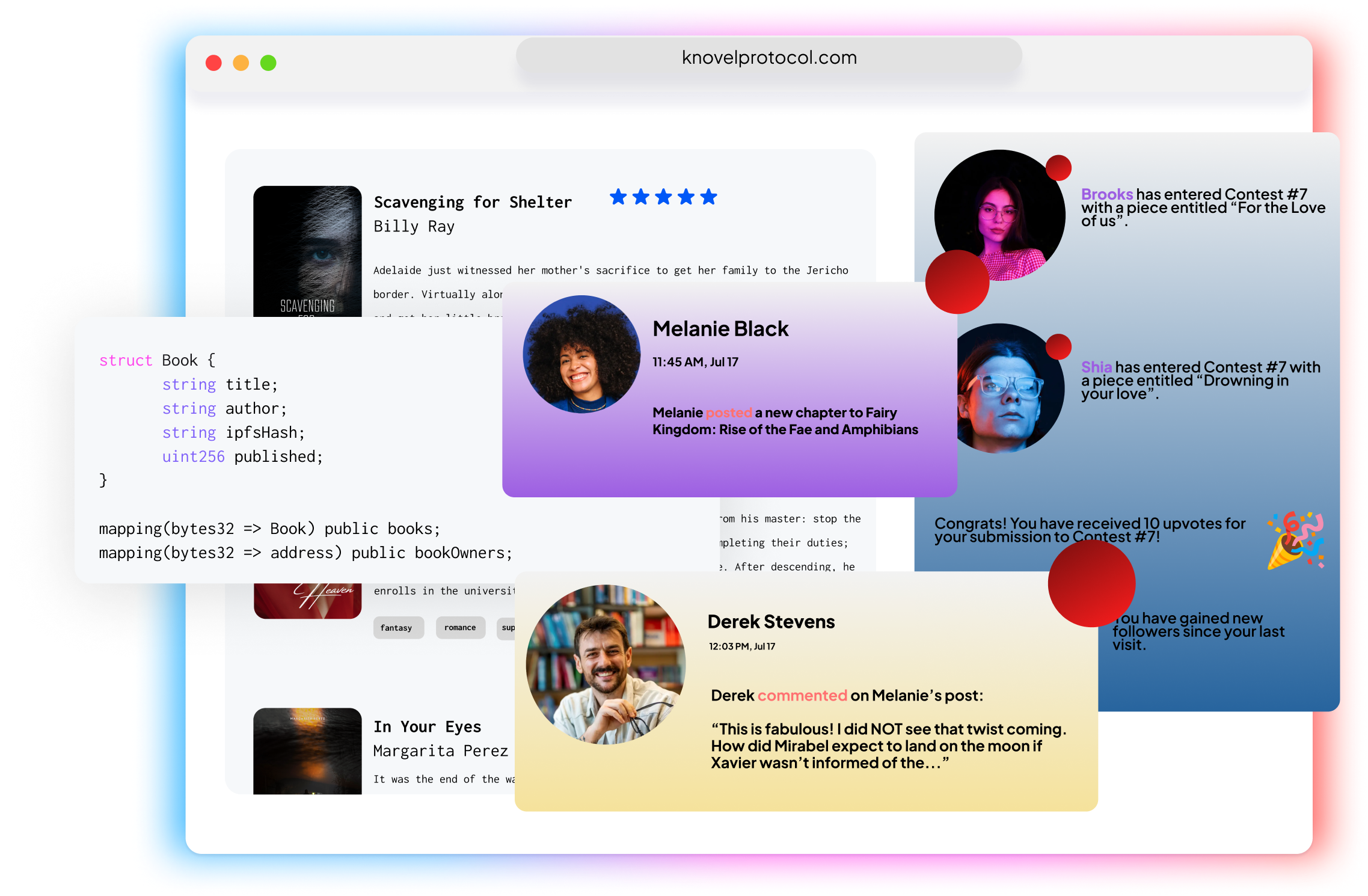The height and width of the screenshot is (896, 1368).
Task: Click the first blue rating star
Action: click(618, 197)
